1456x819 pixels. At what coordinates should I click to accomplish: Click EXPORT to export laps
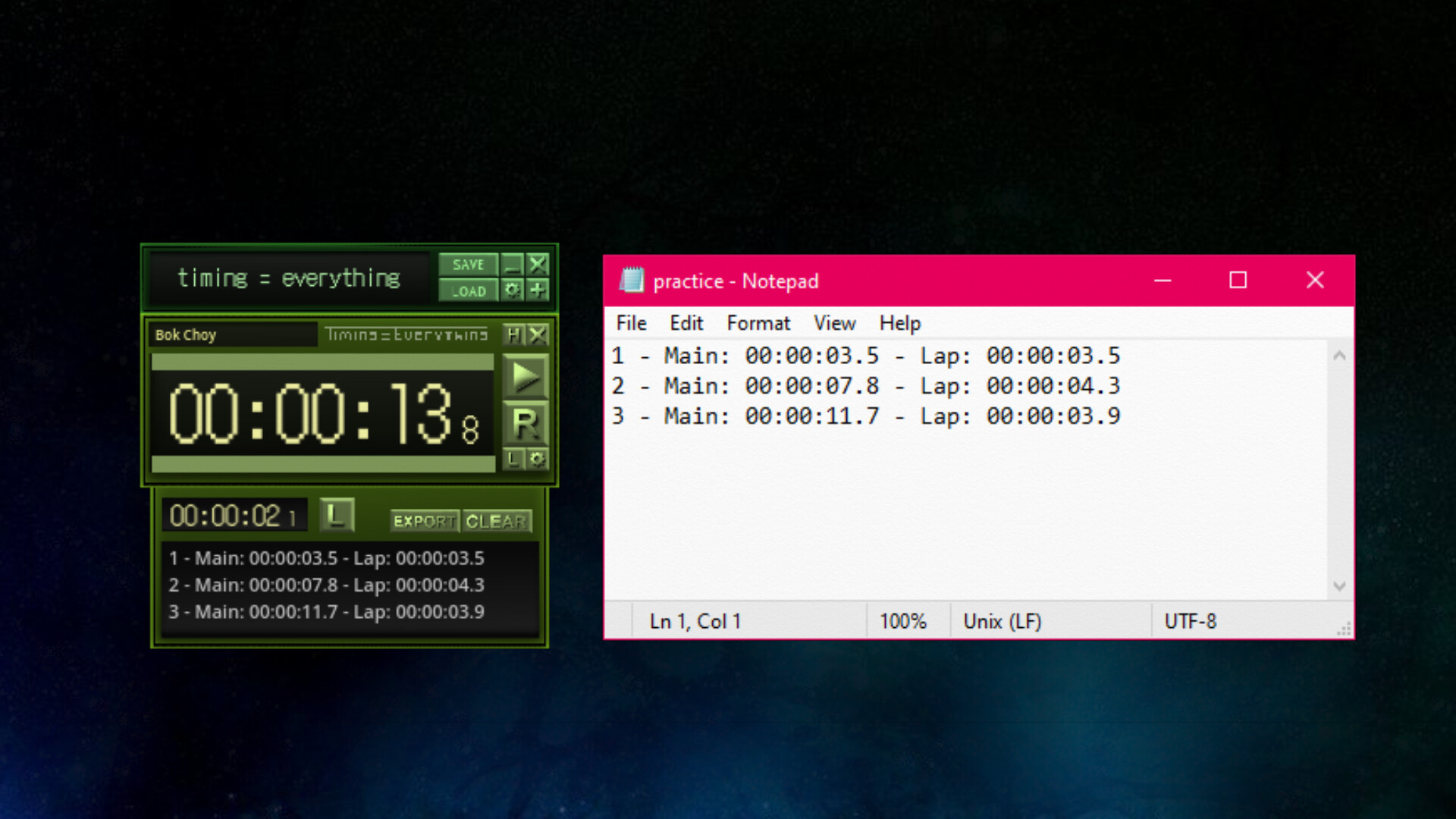[x=424, y=521]
